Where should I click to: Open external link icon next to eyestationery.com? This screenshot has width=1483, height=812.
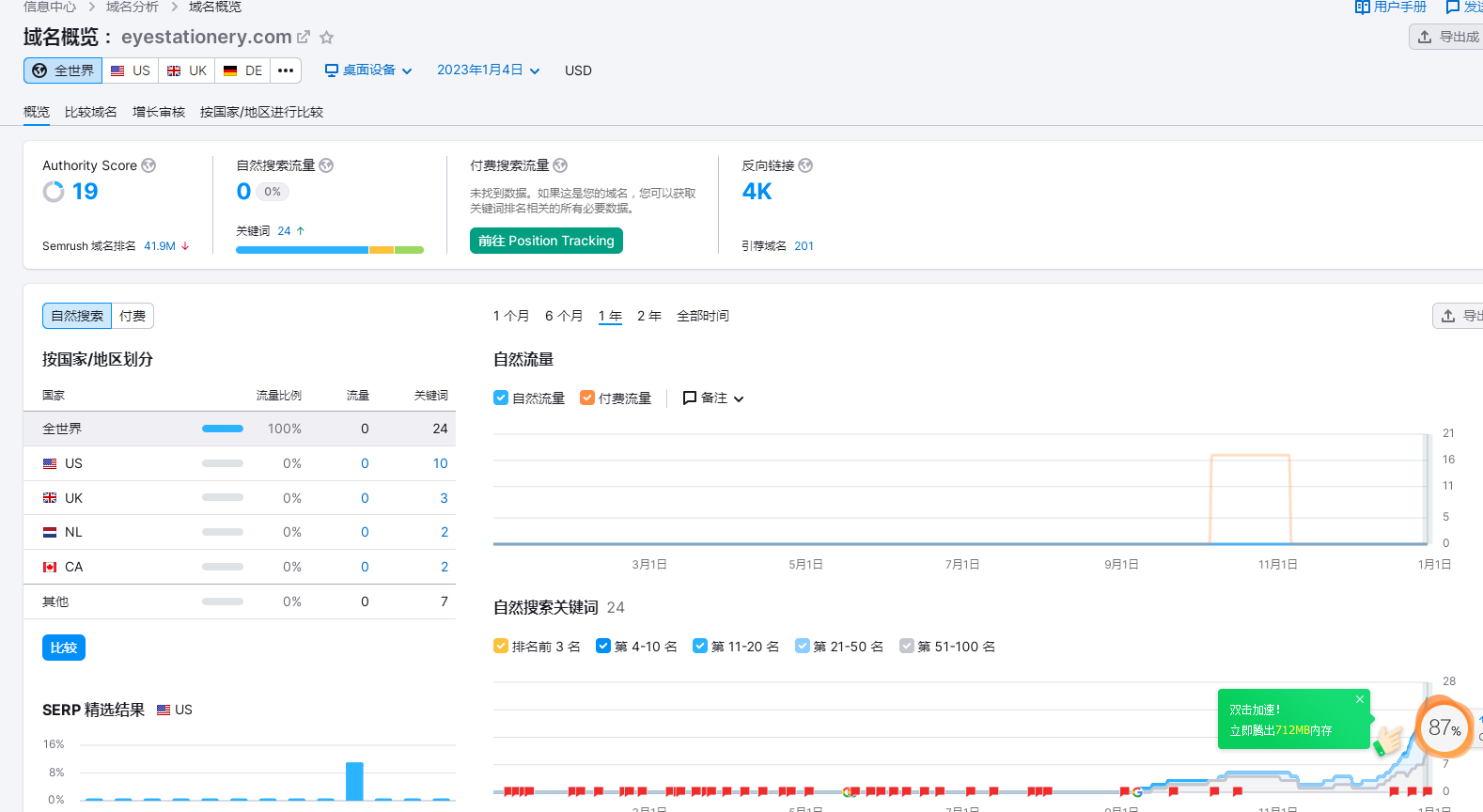304,38
